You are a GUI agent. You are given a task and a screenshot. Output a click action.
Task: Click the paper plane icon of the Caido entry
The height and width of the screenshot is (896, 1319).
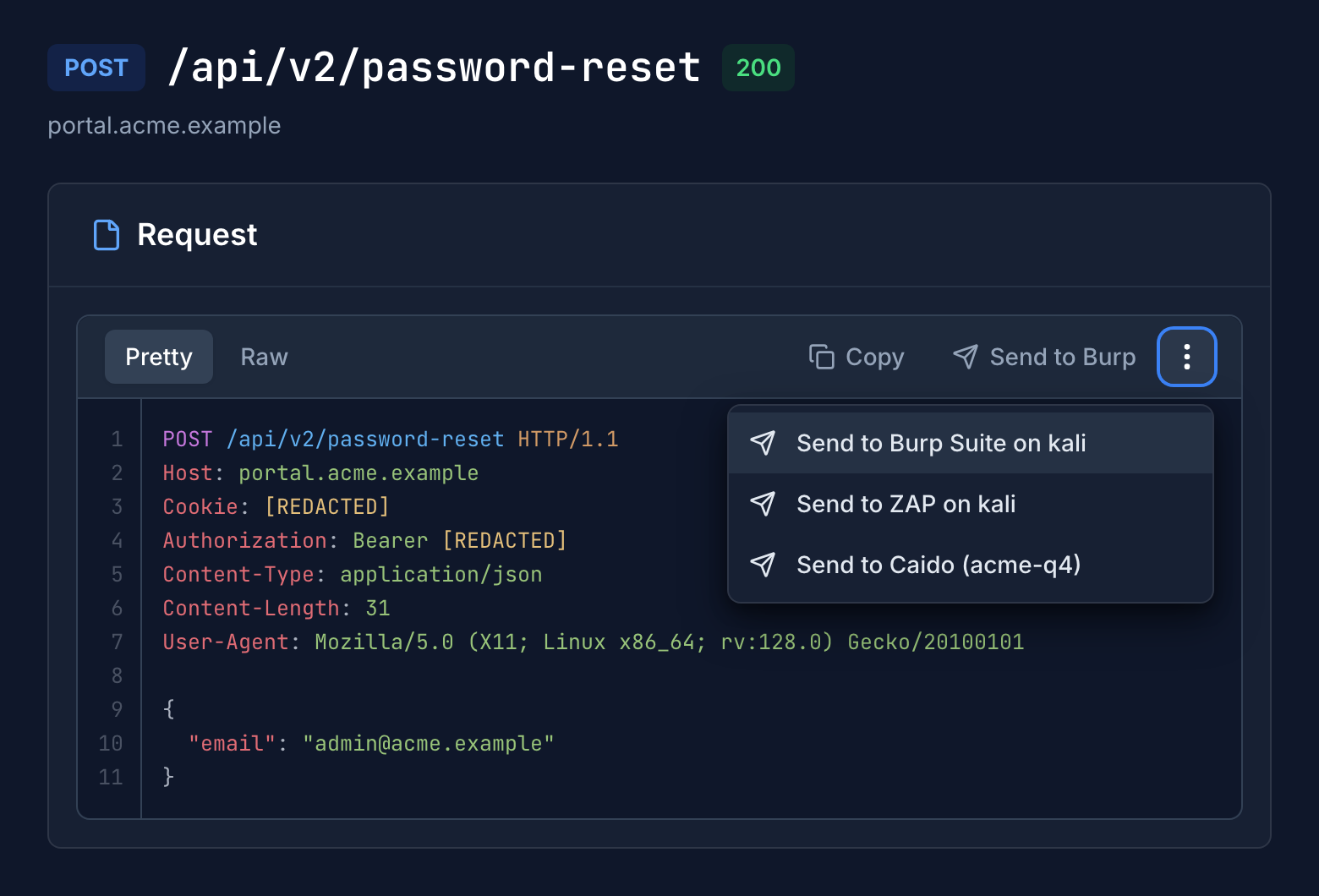[763, 565]
